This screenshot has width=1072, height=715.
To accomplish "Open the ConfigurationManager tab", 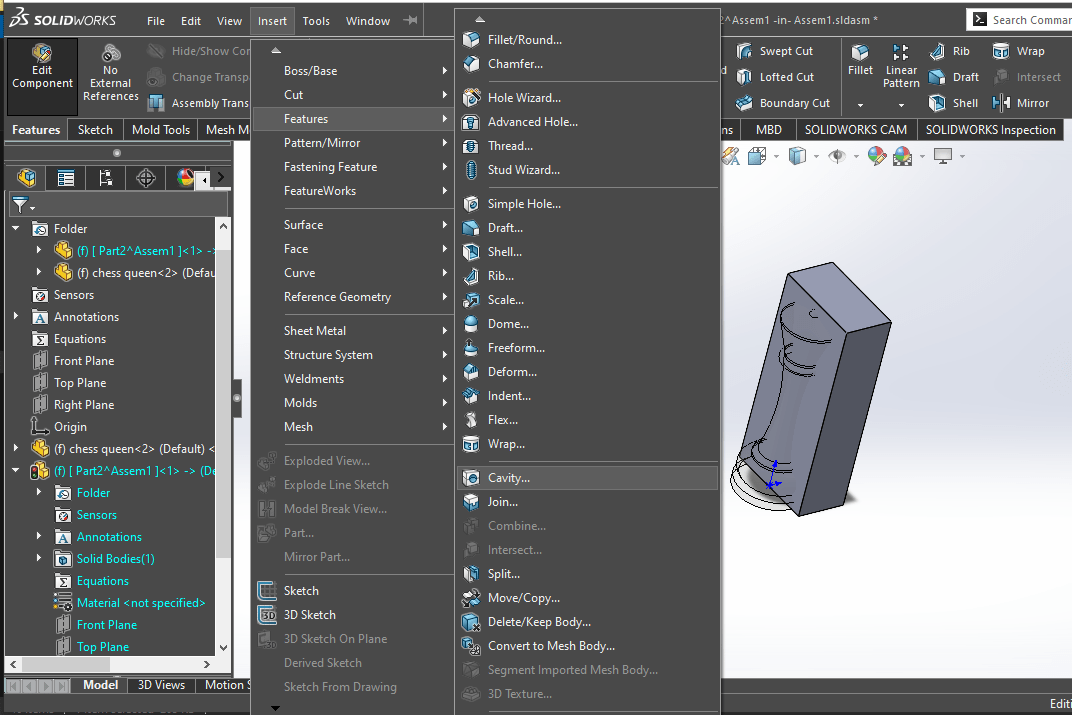I will pyautogui.click(x=105, y=178).
